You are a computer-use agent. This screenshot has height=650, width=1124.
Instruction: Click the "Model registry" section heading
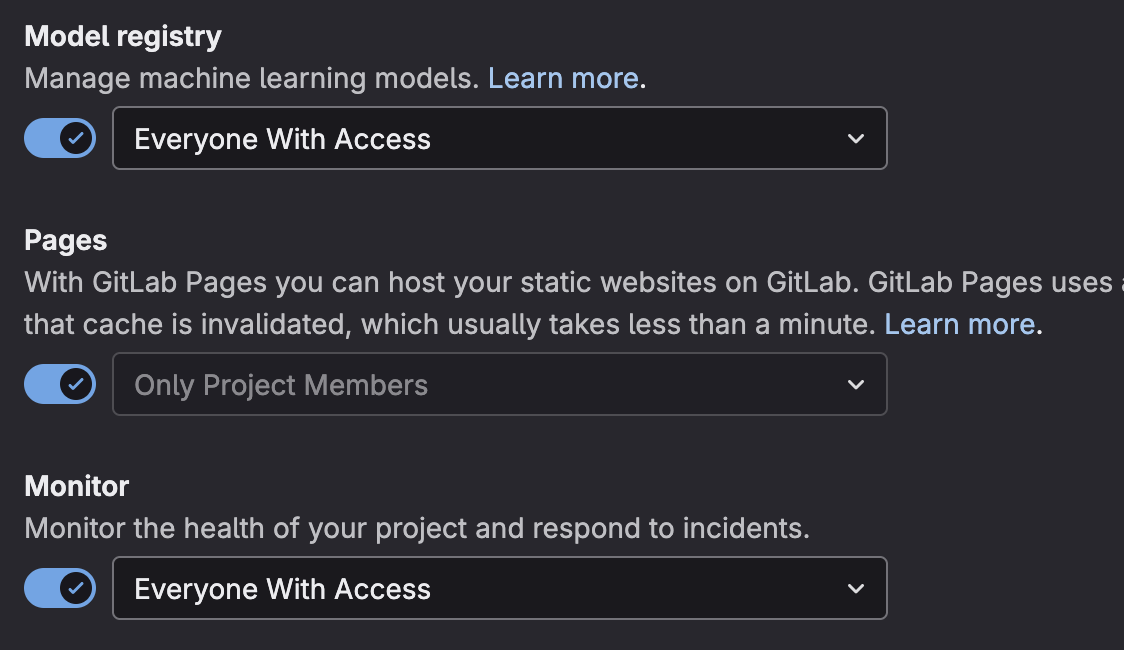click(x=123, y=37)
